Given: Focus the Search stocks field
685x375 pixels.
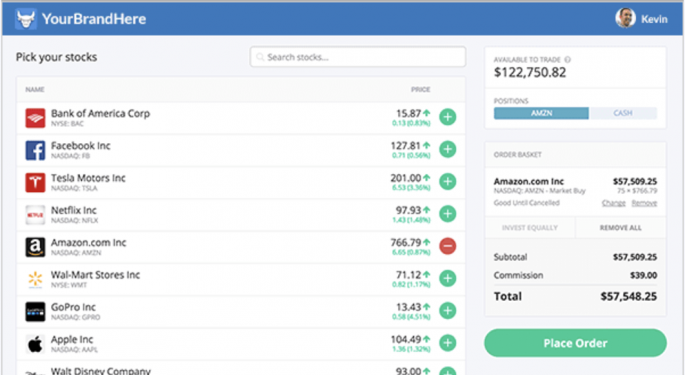Looking at the screenshot, I should (x=358, y=57).
